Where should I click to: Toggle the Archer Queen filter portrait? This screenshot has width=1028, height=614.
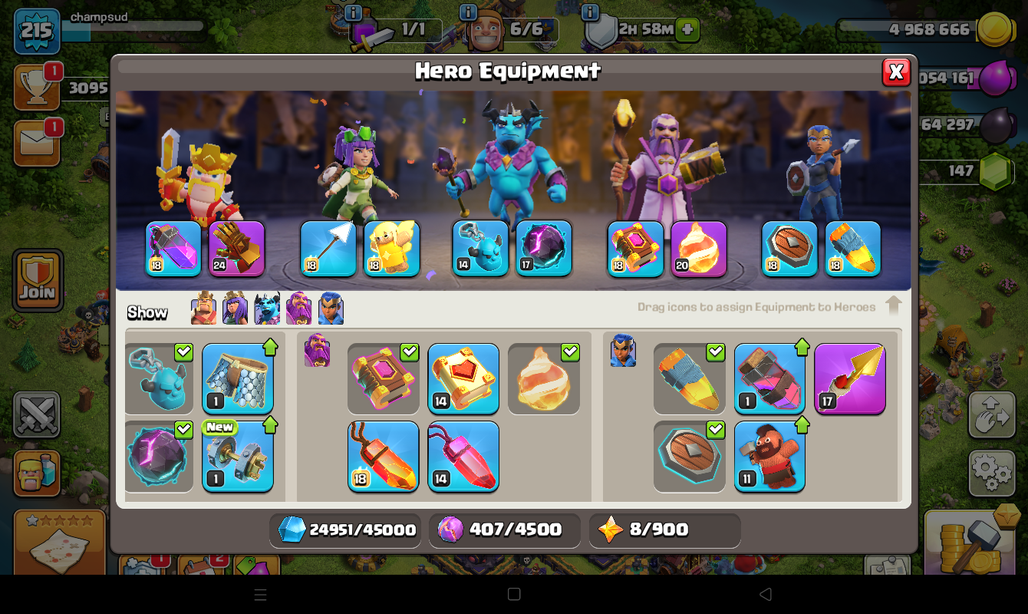pos(235,308)
